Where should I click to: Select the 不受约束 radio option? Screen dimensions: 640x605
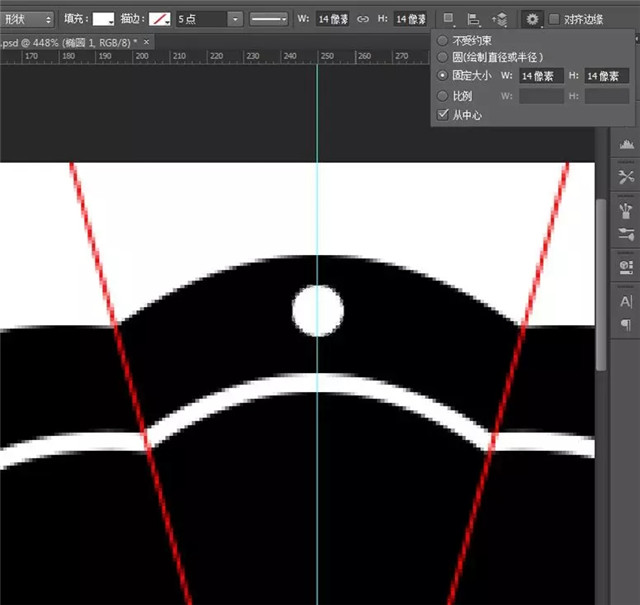pos(444,40)
